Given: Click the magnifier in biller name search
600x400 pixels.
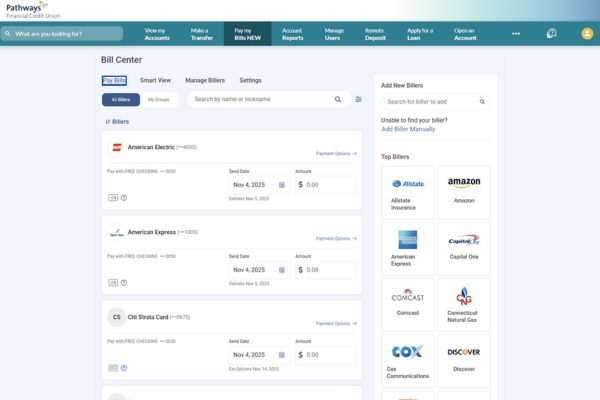Looking at the screenshot, I should coord(338,99).
